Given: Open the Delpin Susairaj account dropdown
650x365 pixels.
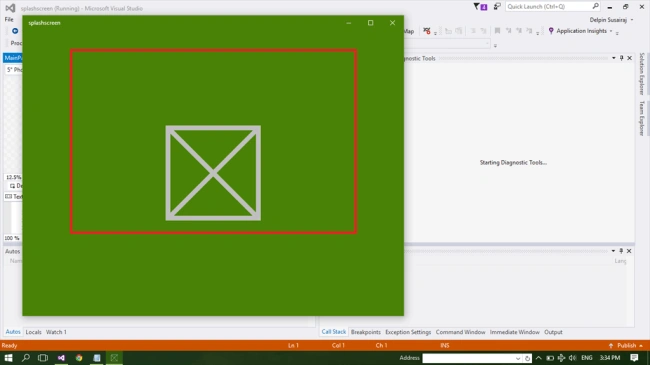Looking at the screenshot, I should (x=611, y=20).
